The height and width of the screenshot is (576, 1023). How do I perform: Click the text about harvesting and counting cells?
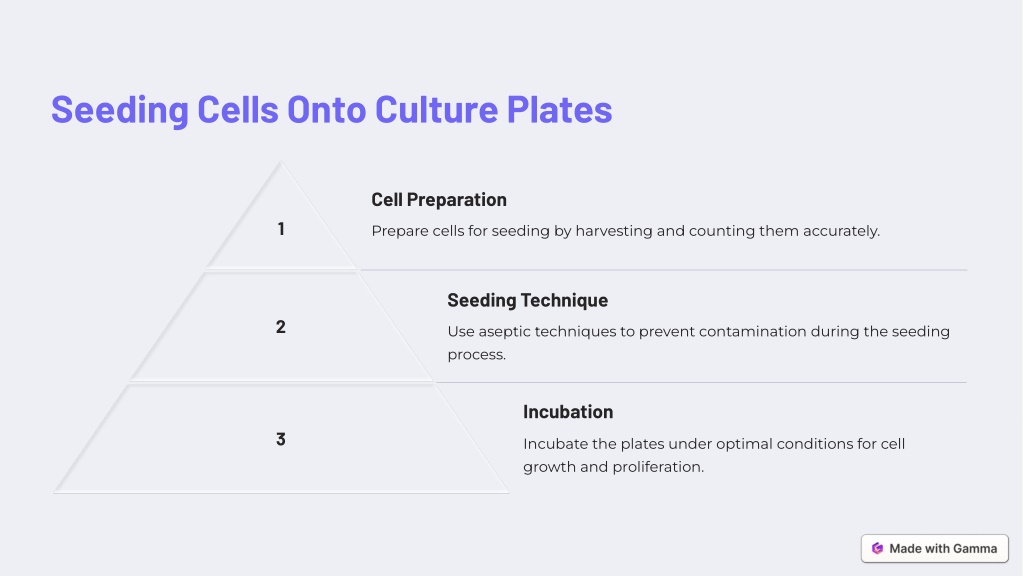point(626,231)
